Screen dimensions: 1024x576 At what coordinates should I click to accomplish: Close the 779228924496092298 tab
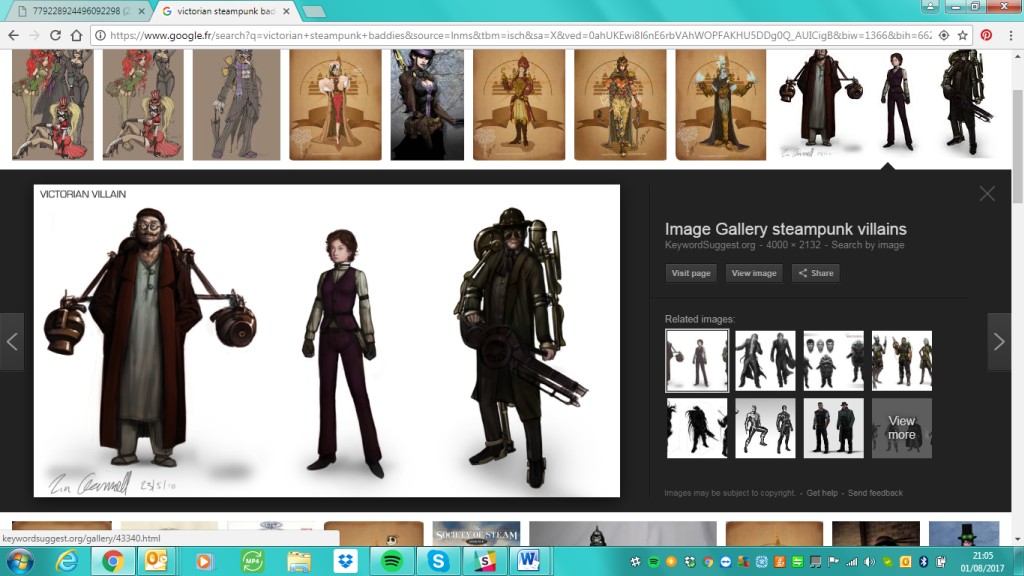[142, 11]
